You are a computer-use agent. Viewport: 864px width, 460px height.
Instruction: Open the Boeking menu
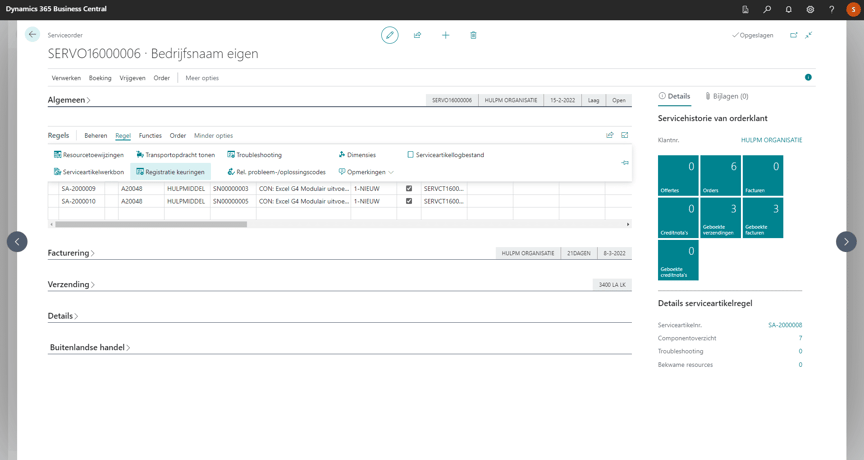pos(100,78)
